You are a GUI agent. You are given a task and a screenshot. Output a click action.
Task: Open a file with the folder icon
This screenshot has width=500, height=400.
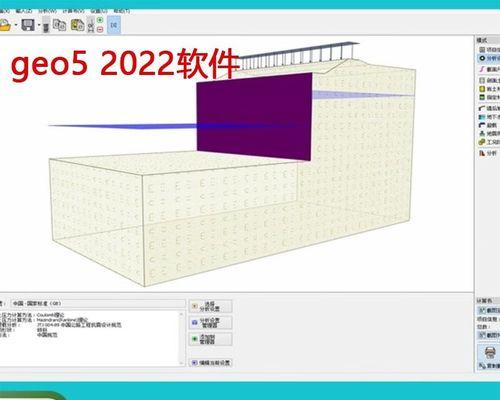pos(5,25)
